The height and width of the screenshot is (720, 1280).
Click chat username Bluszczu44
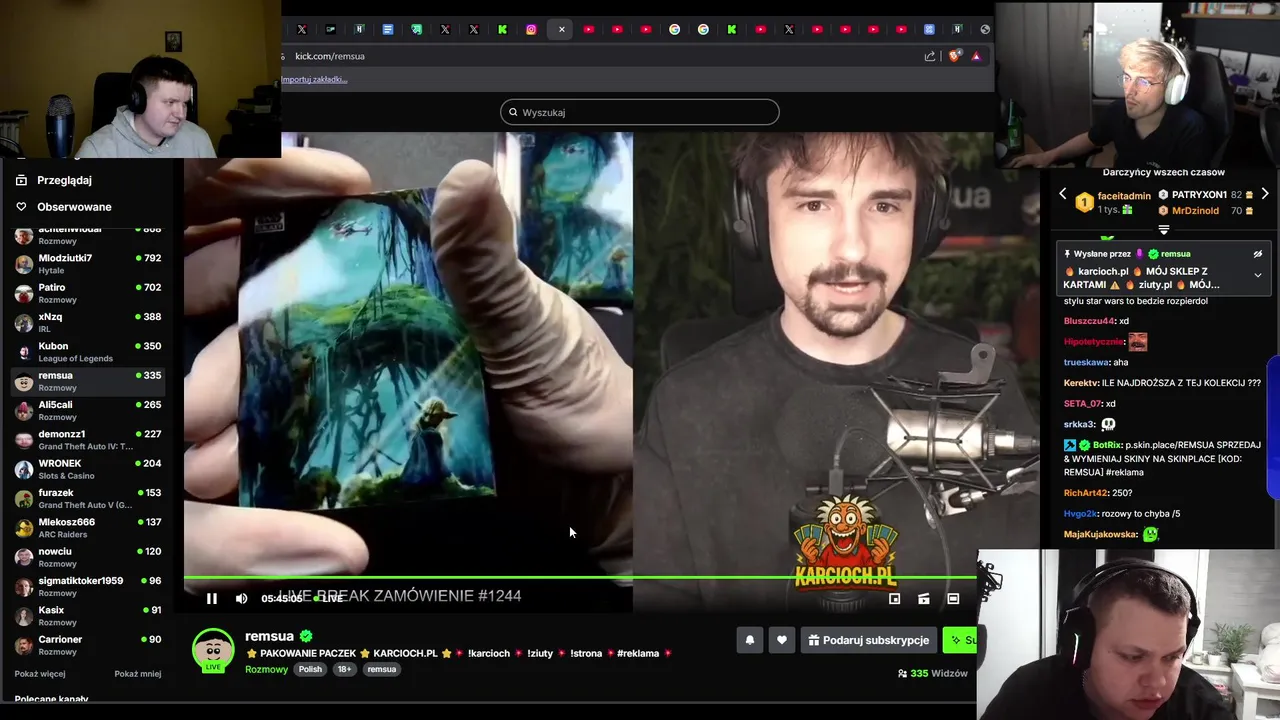[1089, 321]
